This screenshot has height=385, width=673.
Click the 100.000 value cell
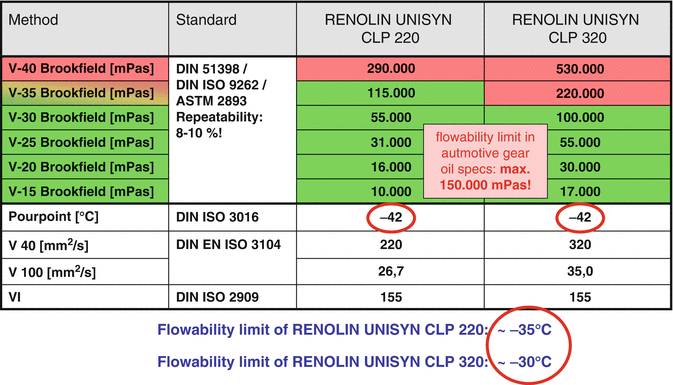[x=580, y=117]
